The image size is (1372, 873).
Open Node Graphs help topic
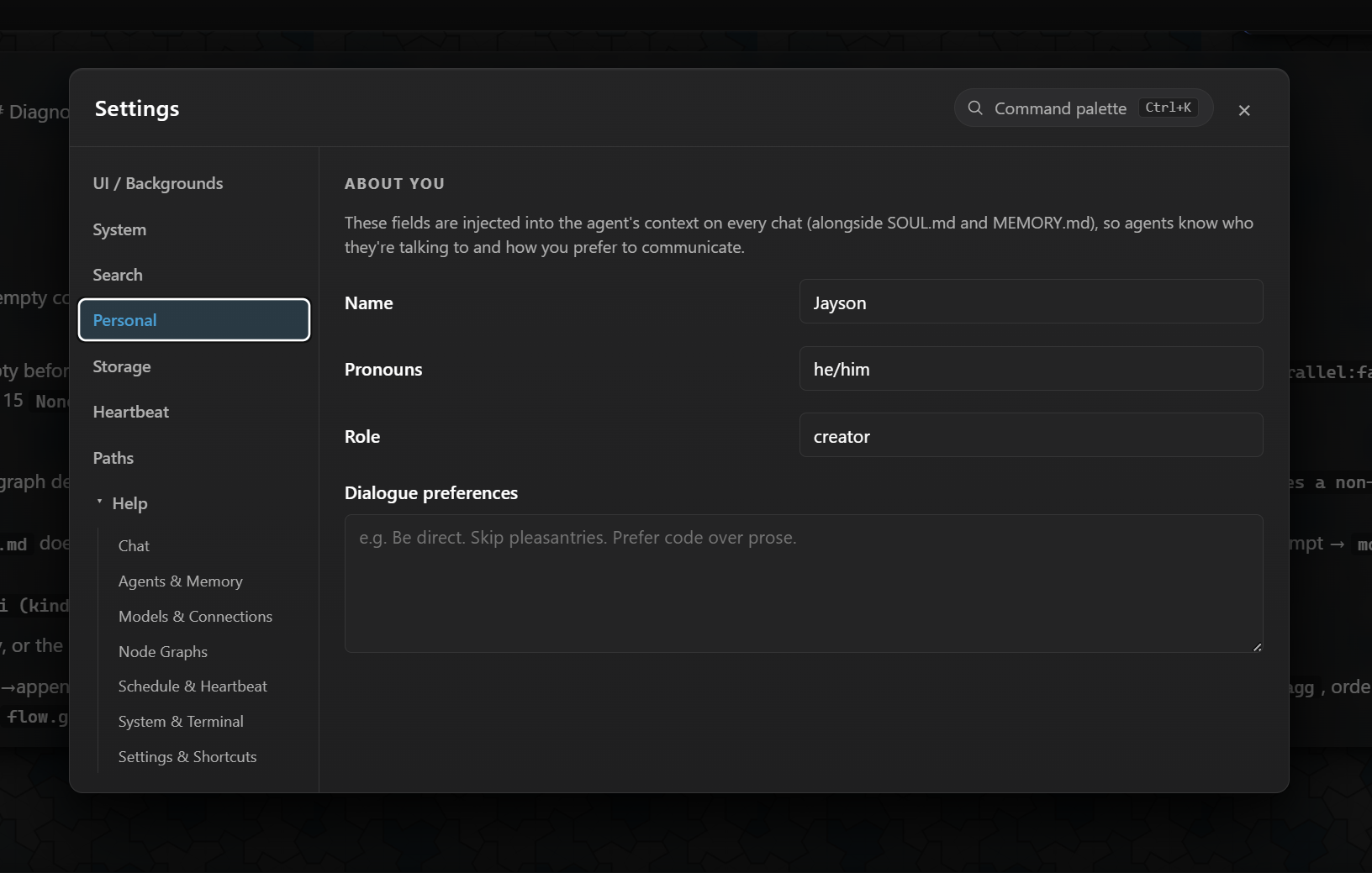163,652
